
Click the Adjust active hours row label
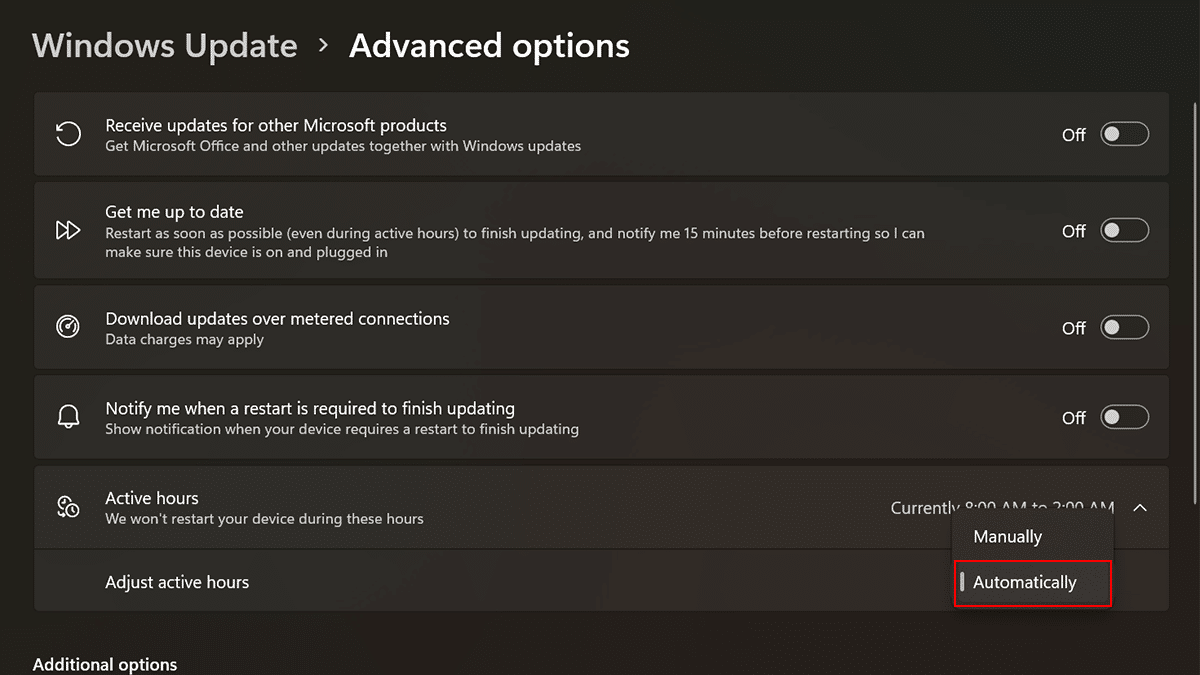pyautogui.click(x=177, y=582)
